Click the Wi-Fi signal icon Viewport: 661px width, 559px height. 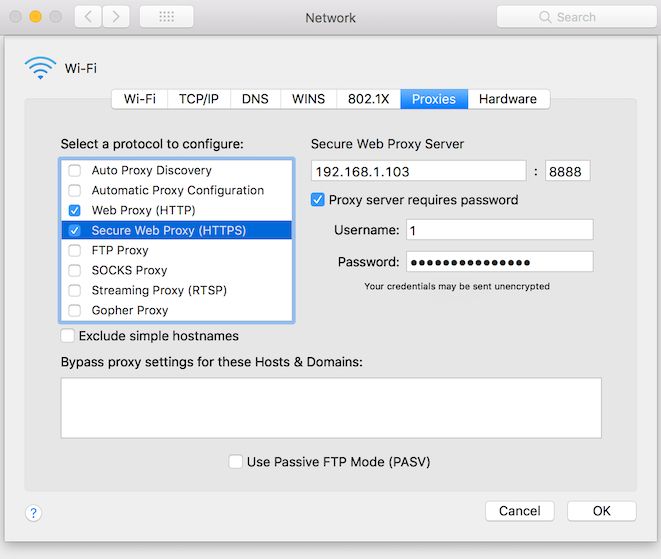pos(40,68)
